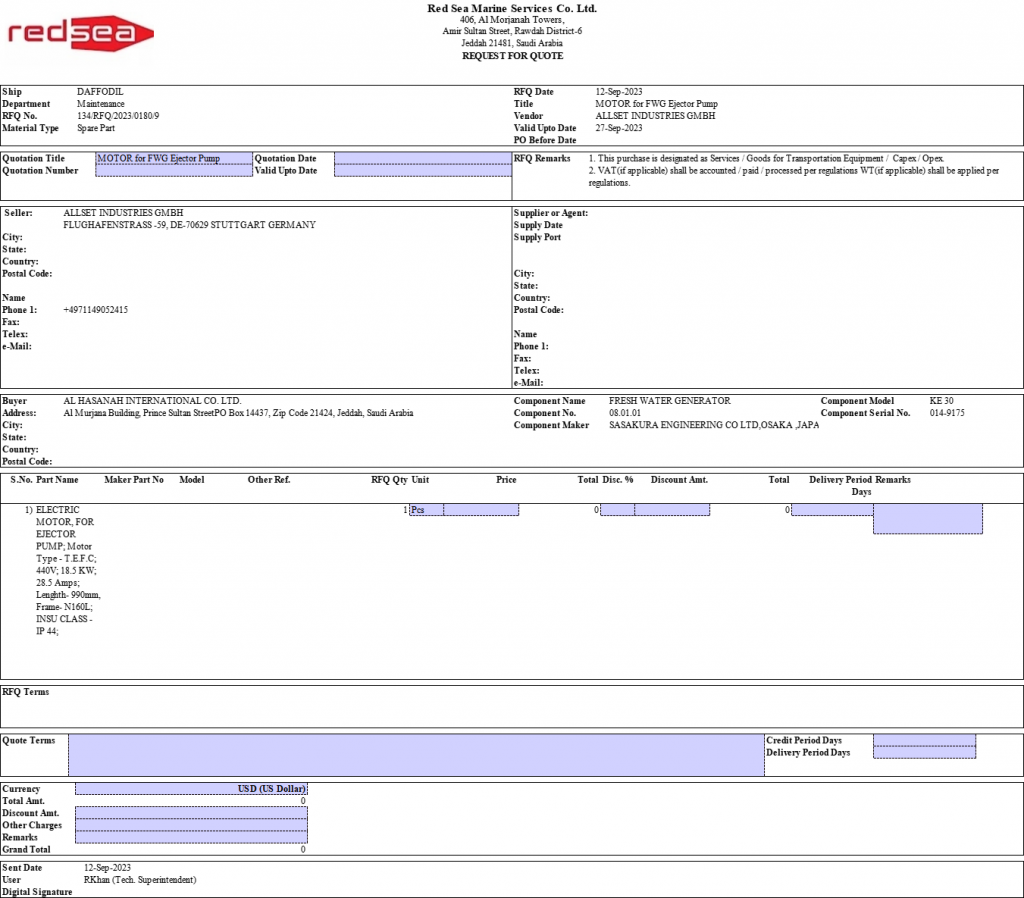
Task: Select the Other Charges field
Action: 191,825
